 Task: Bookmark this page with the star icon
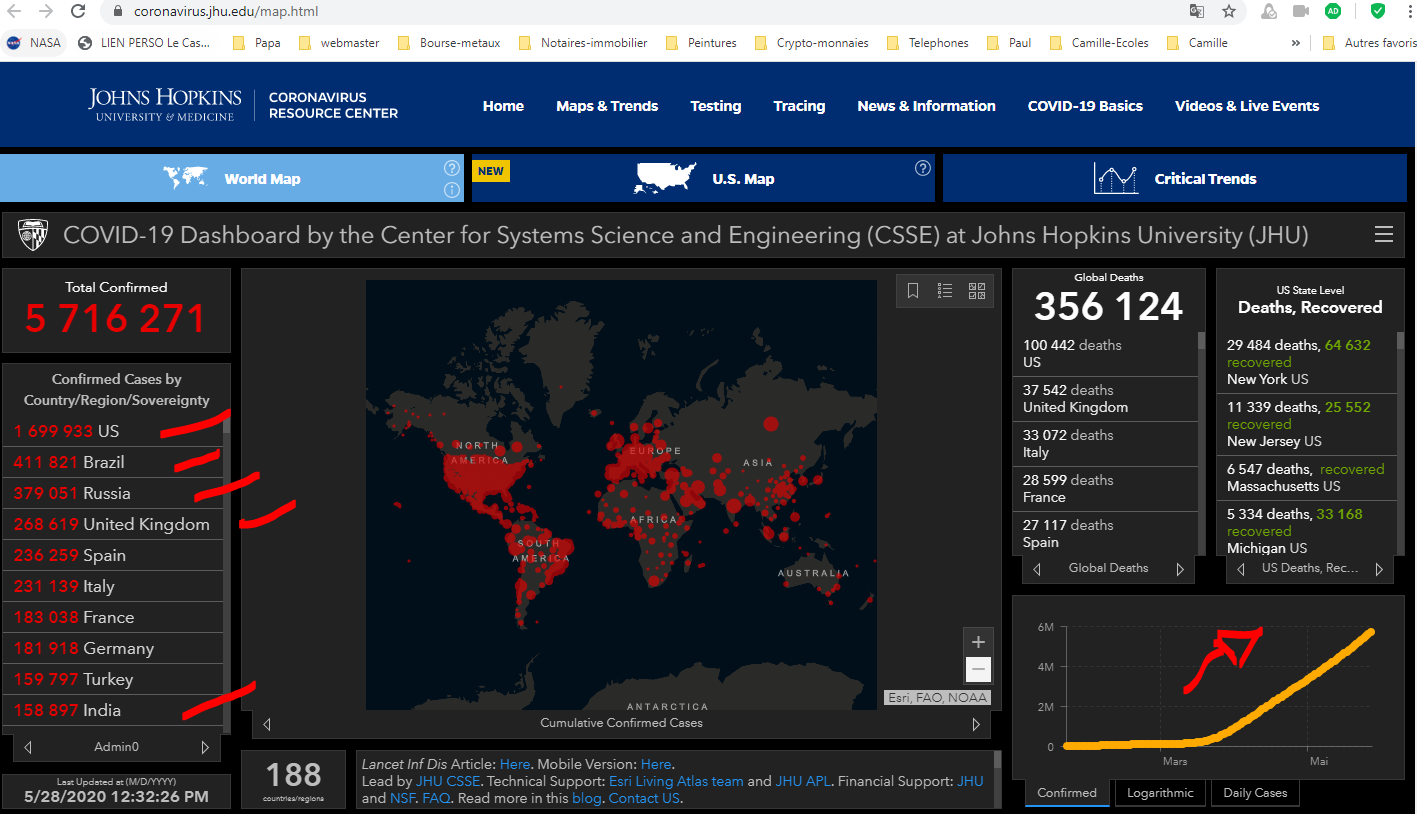pos(1229,12)
